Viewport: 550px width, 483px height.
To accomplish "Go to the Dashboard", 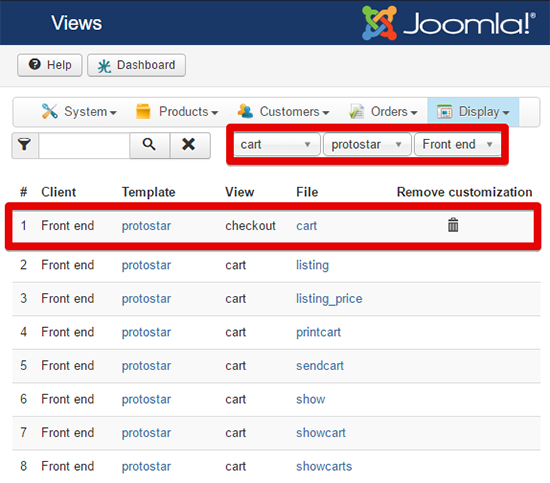I will [x=136, y=65].
